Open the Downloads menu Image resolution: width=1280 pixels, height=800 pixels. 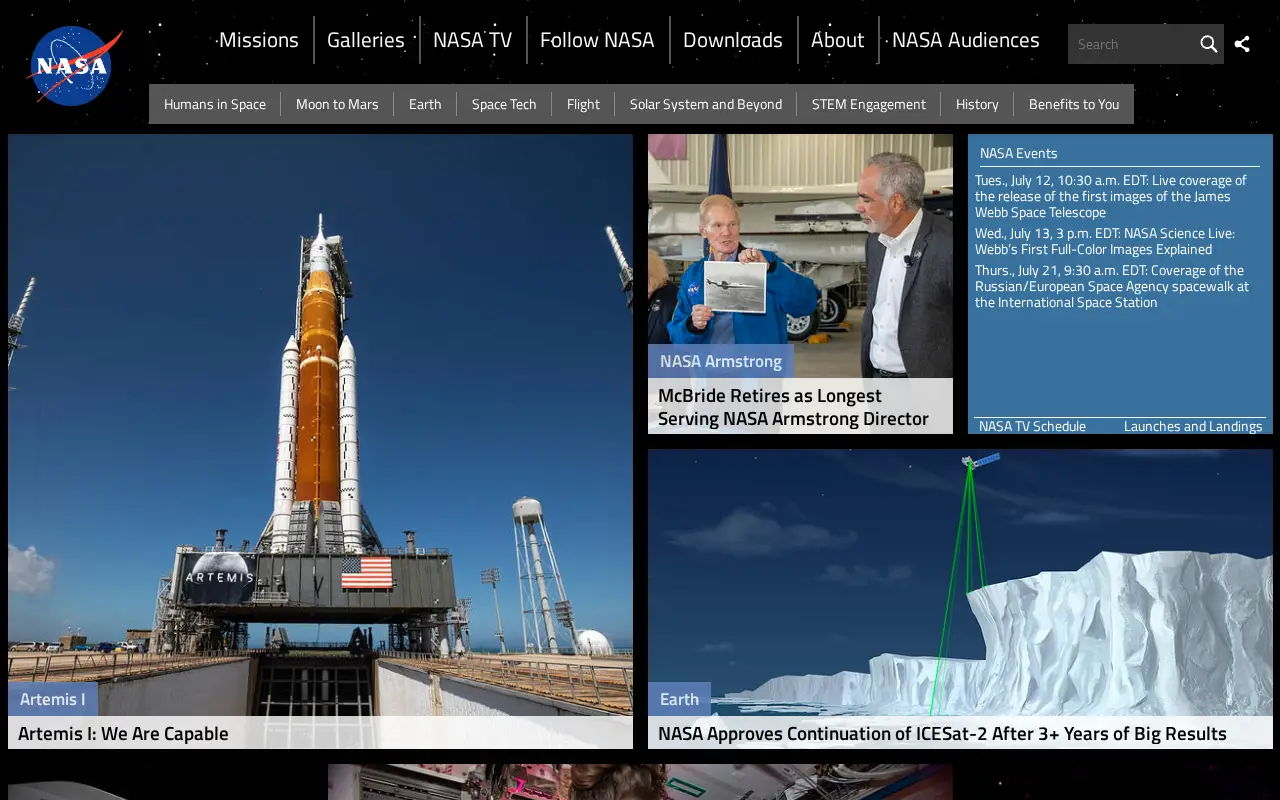(x=733, y=40)
